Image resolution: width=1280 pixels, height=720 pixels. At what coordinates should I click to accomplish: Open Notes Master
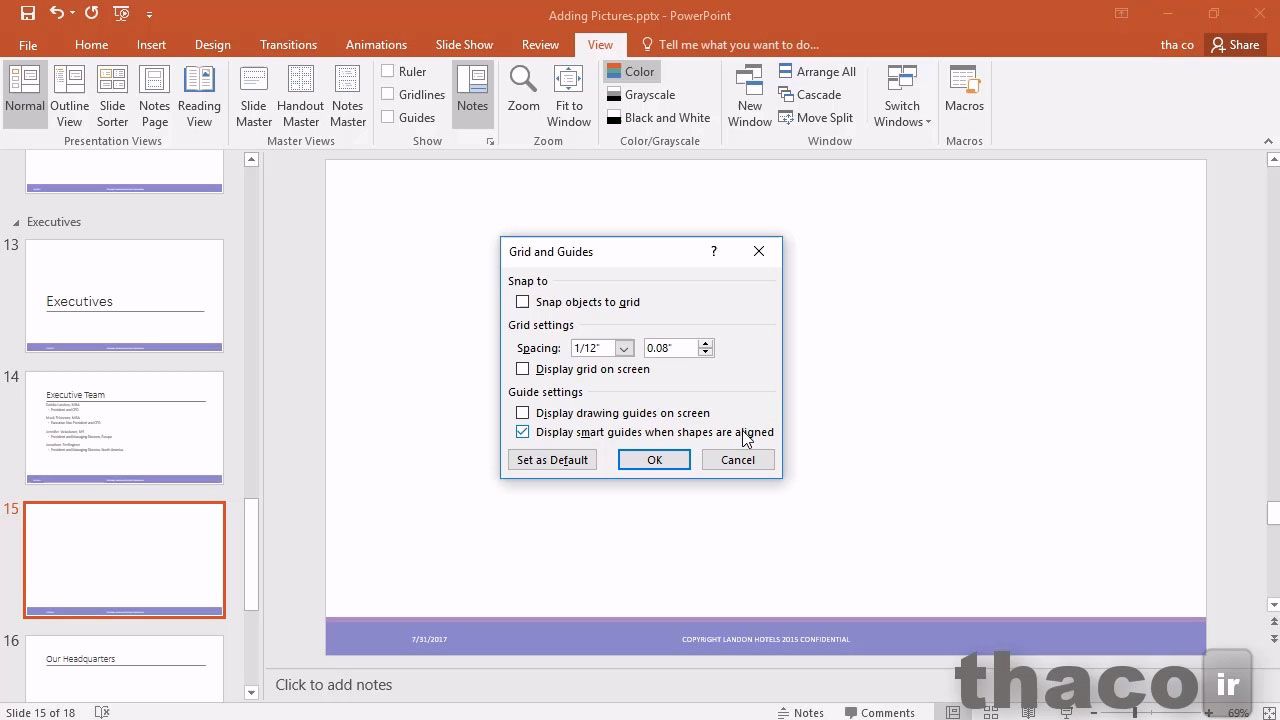pyautogui.click(x=347, y=96)
